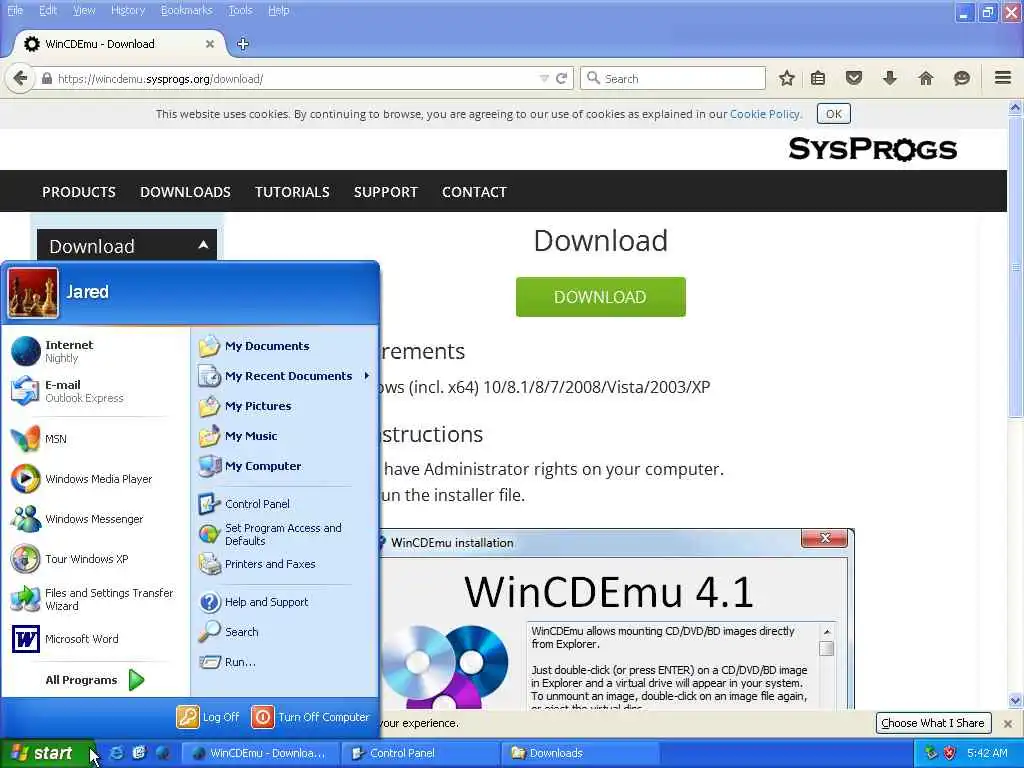This screenshot has height=768, width=1024.
Task: Open My Music folder
Action: [x=285, y=436]
